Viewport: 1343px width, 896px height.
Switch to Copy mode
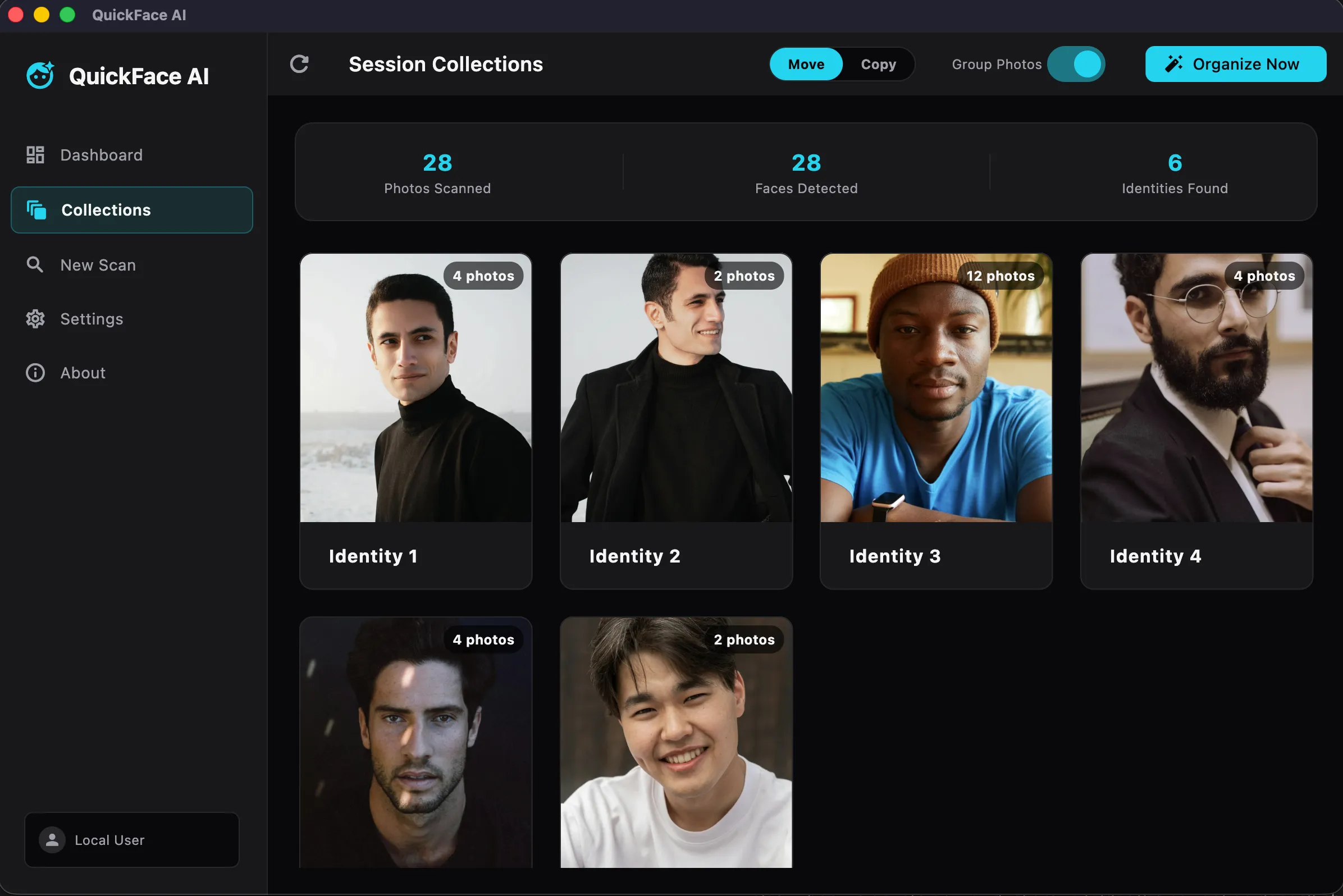point(878,64)
